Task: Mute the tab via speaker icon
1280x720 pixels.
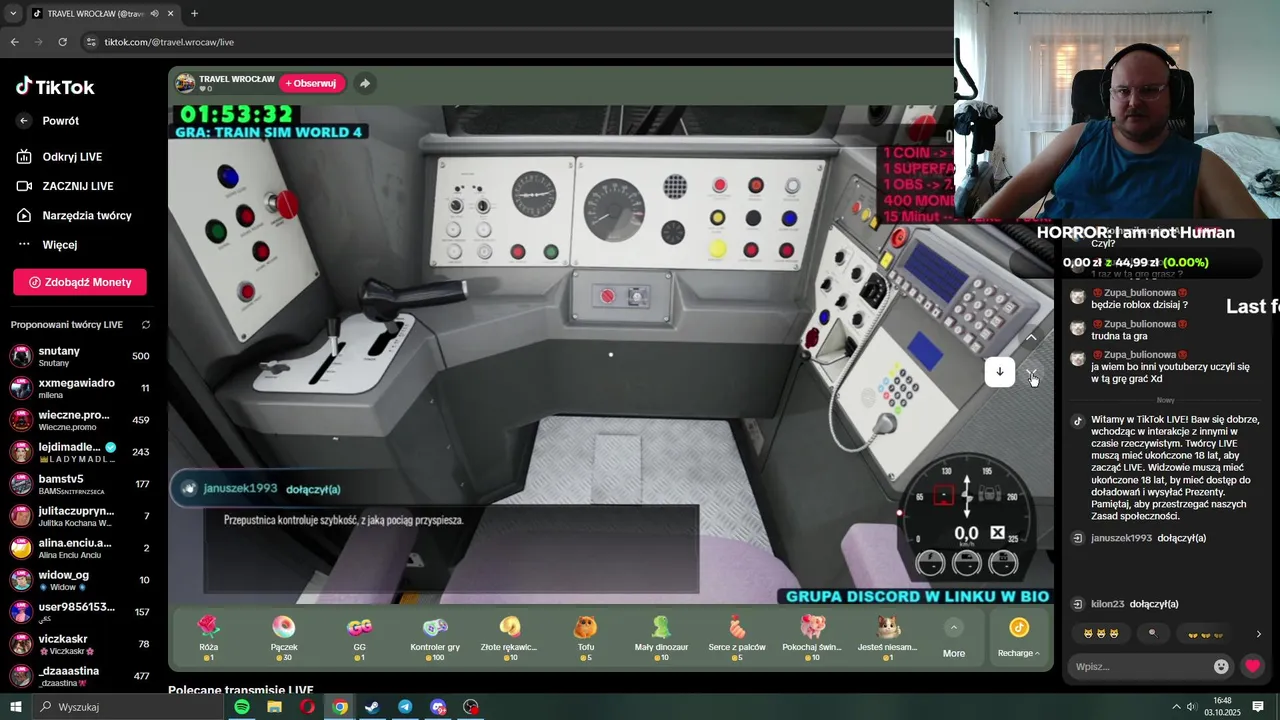Action: [x=155, y=14]
